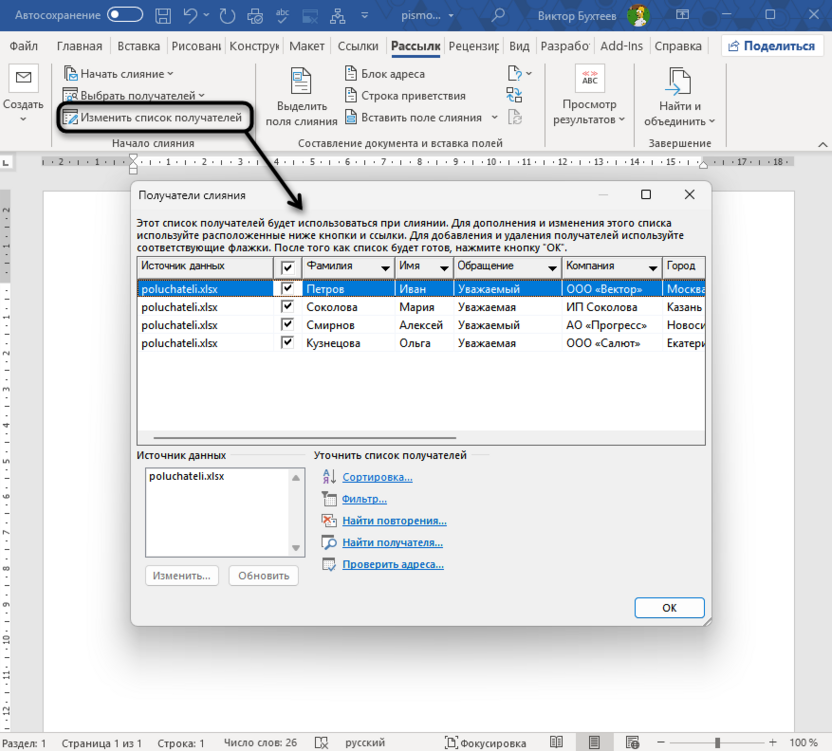Switch to the Макет tab
Viewport: 832px width, 751px height.
click(307, 46)
